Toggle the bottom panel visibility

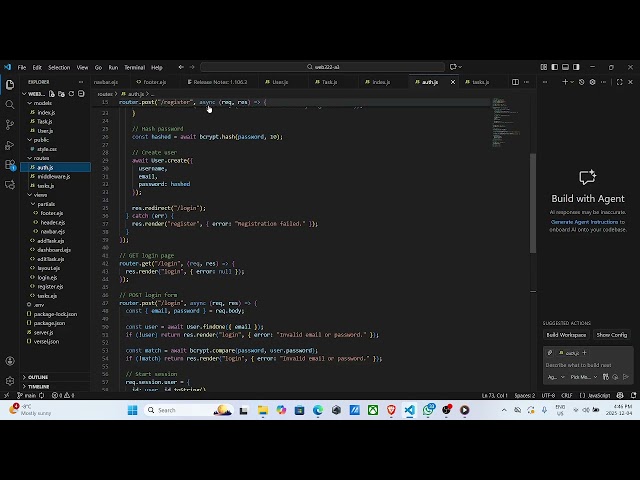[x=565, y=67]
